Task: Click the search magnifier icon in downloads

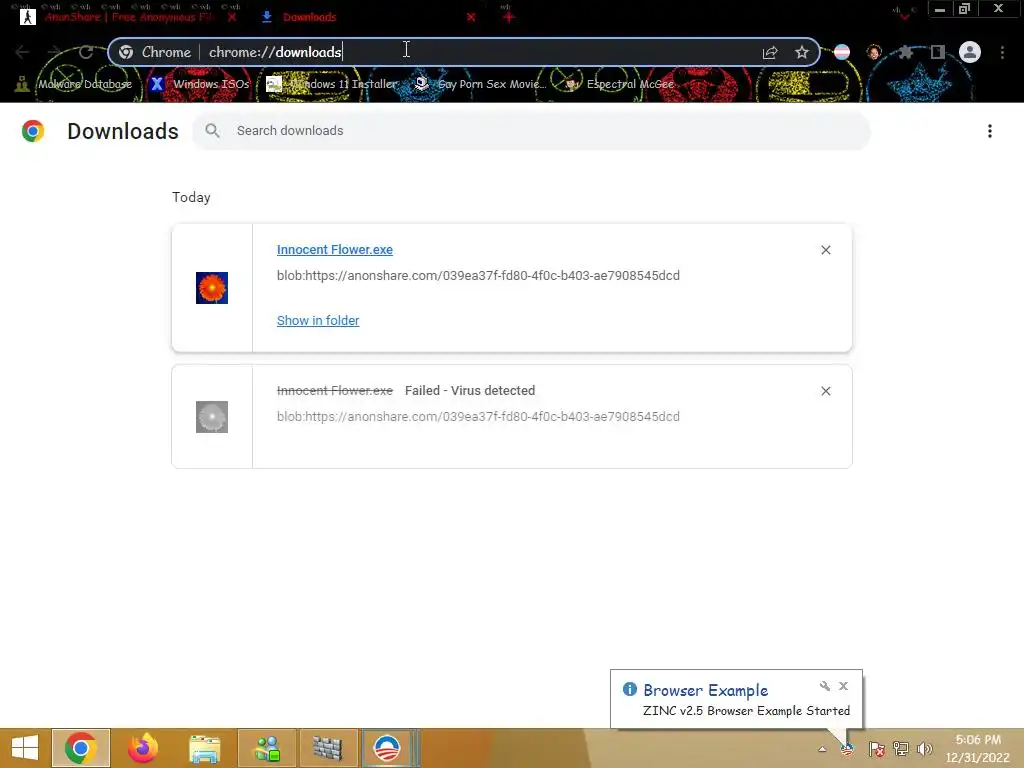Action: pyautogui.click(x=212, y=131)
